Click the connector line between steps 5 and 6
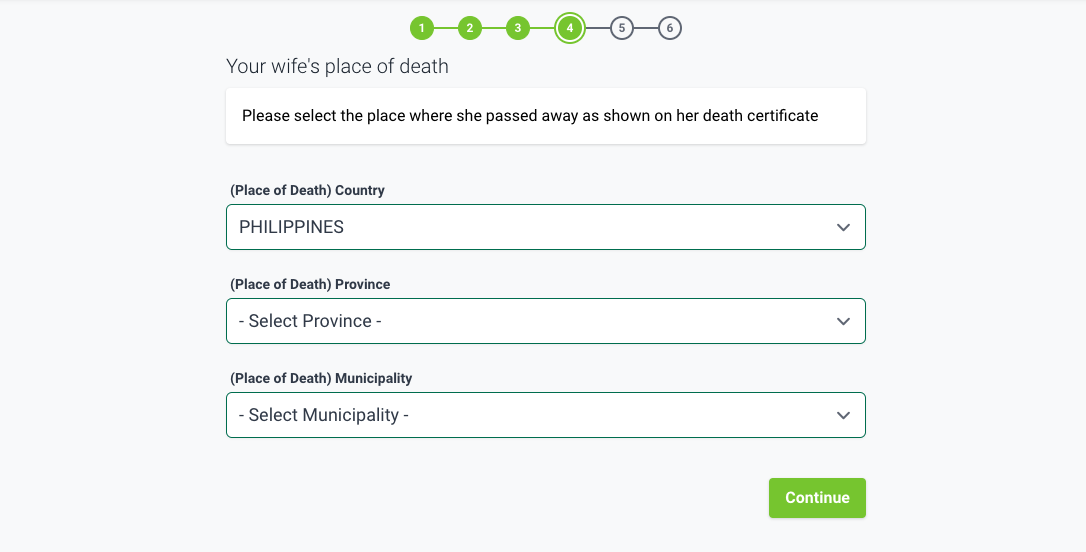 coord(646,28)
